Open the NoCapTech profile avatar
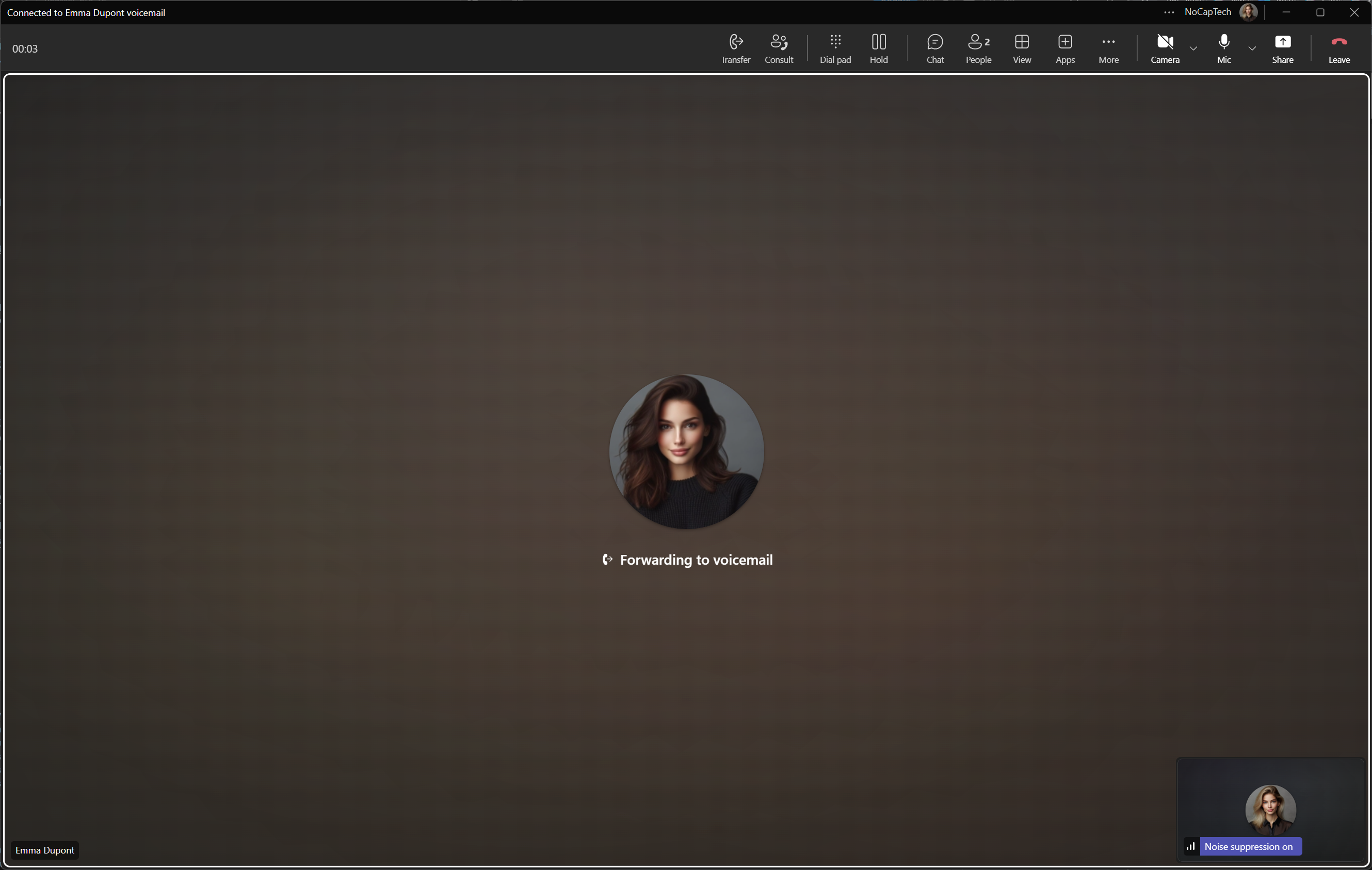 pyautogui.click(x=1248, y=12)
